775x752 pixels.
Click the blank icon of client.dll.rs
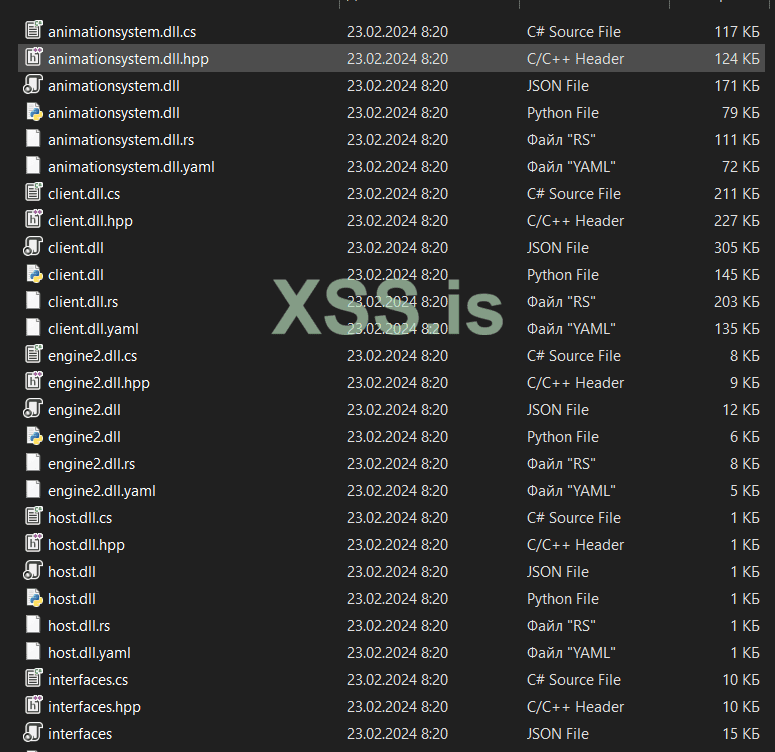tap(33, 301)
